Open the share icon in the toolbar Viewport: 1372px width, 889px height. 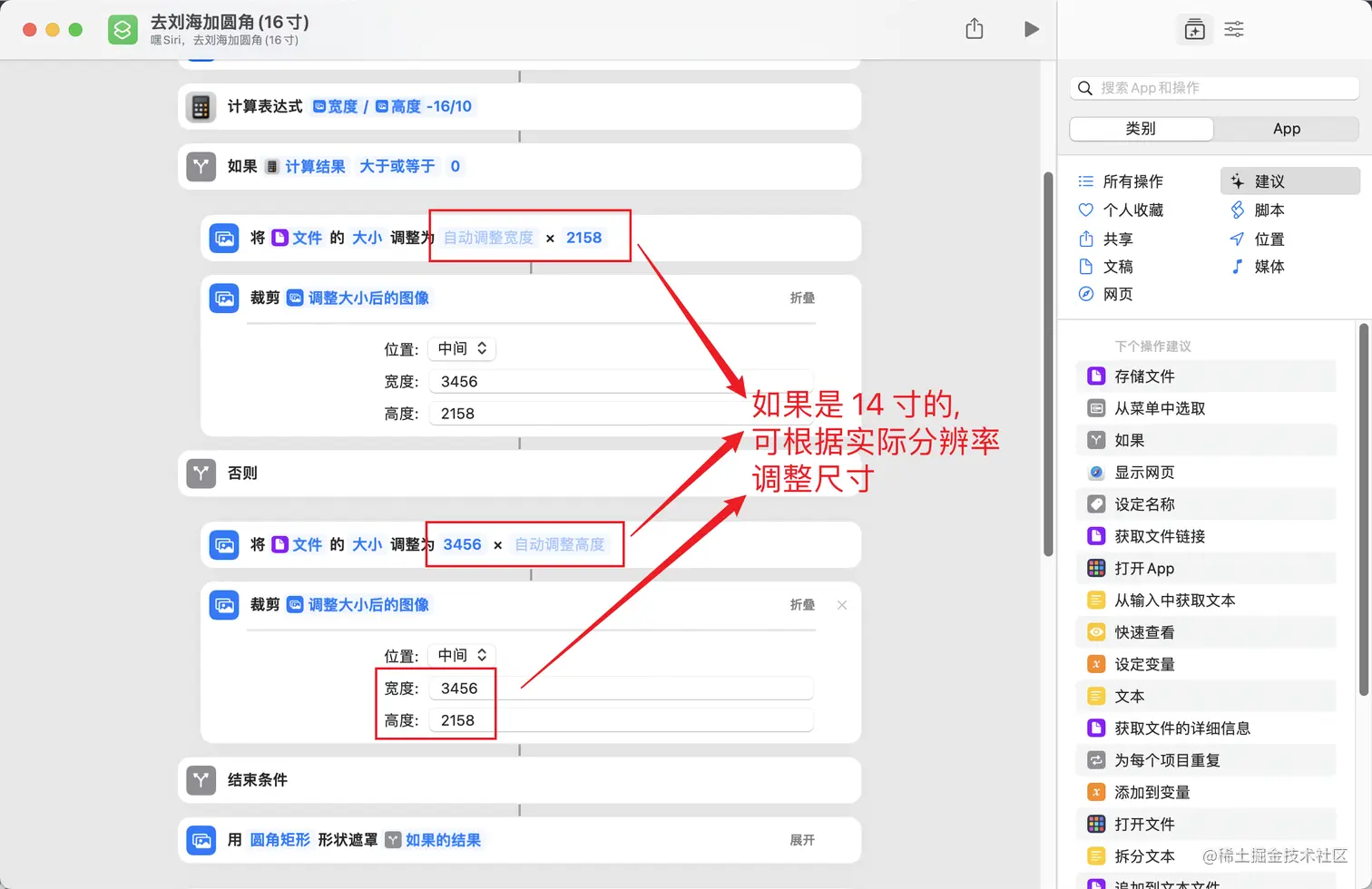(975, 29)
